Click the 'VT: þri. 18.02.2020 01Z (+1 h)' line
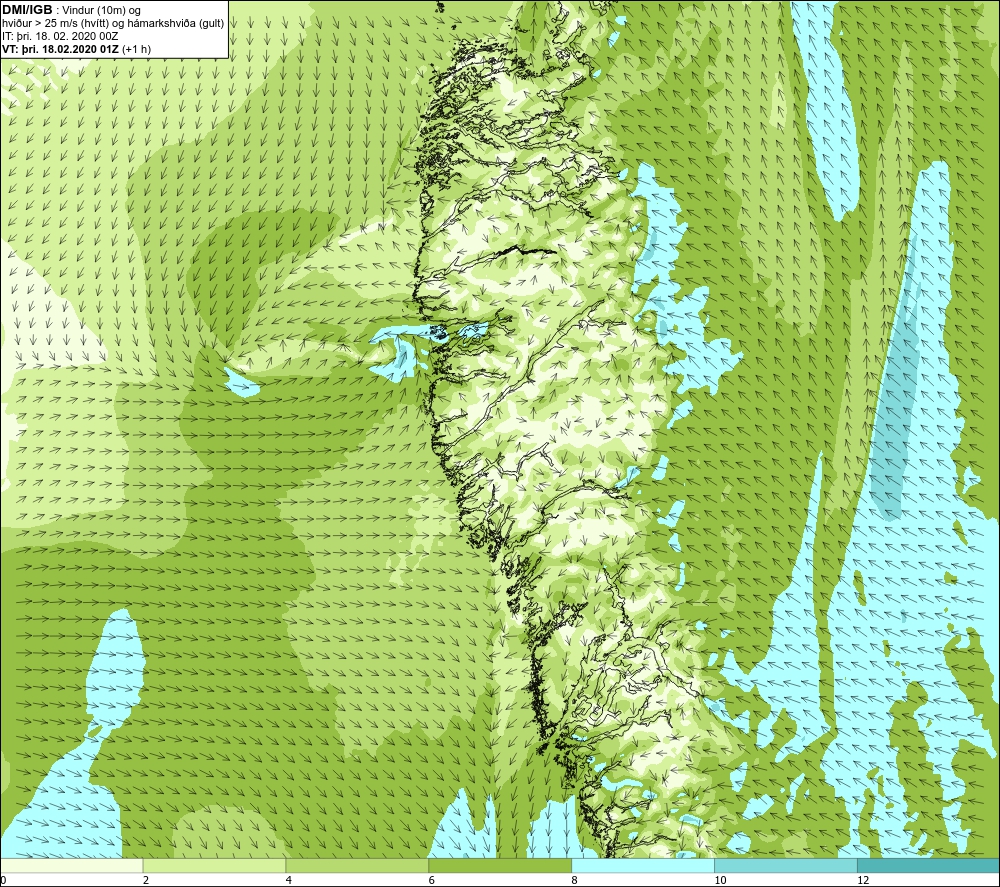The width and height of the screenshot is (1000, 887). click(77, 49)
